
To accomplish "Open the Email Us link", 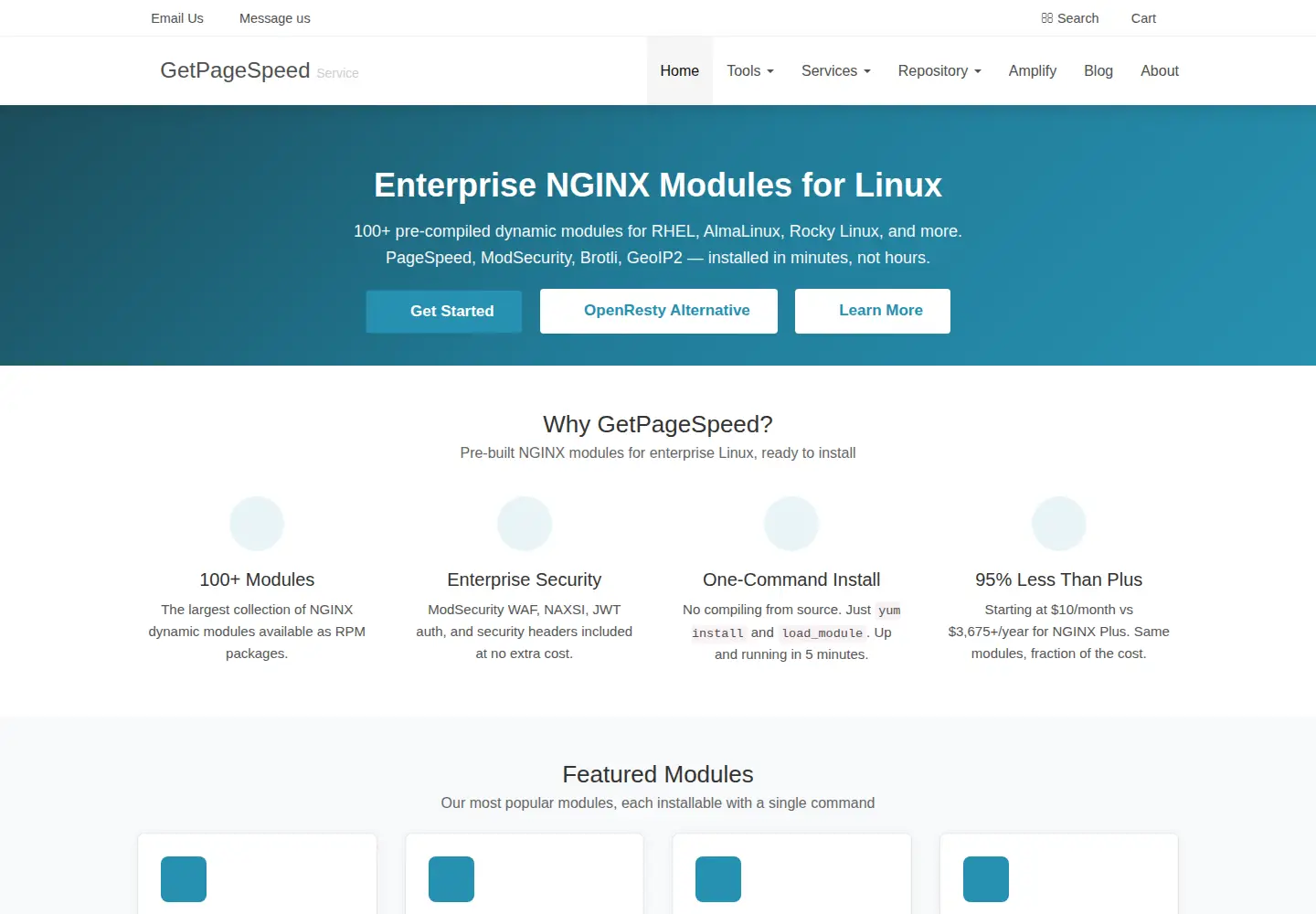I will [177, 18].
